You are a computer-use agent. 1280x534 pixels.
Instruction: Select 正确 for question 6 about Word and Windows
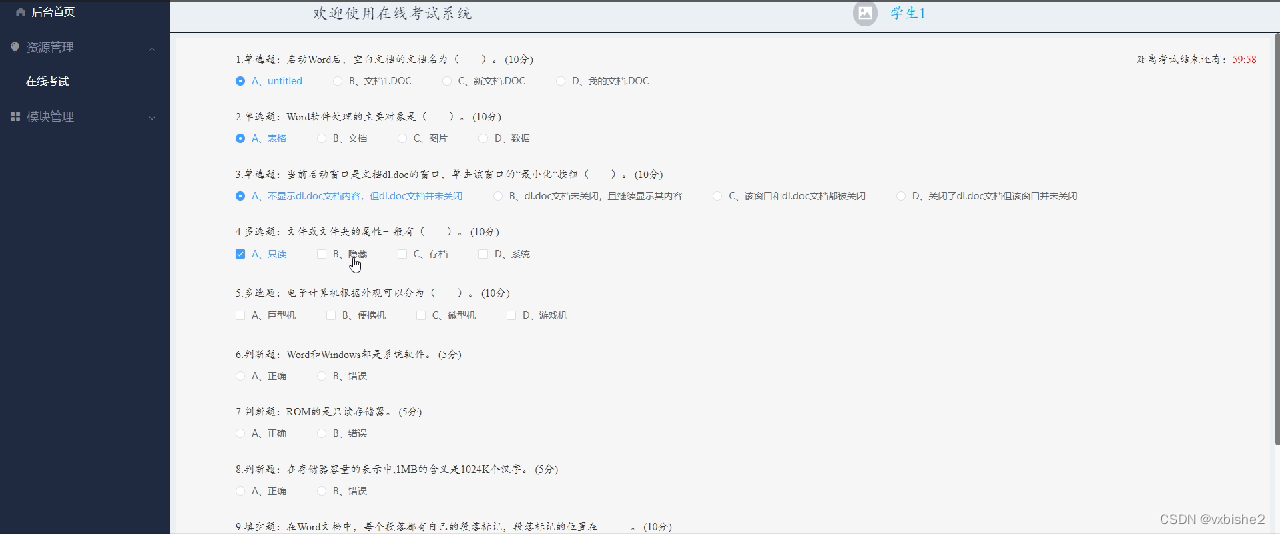coord(261,376)
